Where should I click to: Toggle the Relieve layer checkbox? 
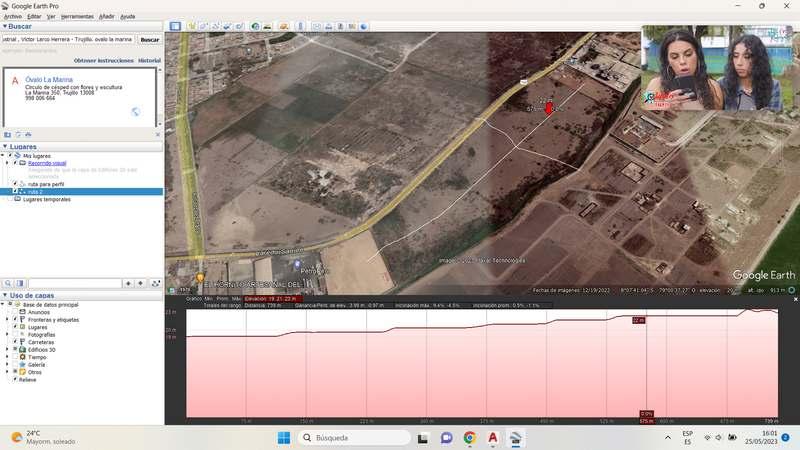(15, 380)
